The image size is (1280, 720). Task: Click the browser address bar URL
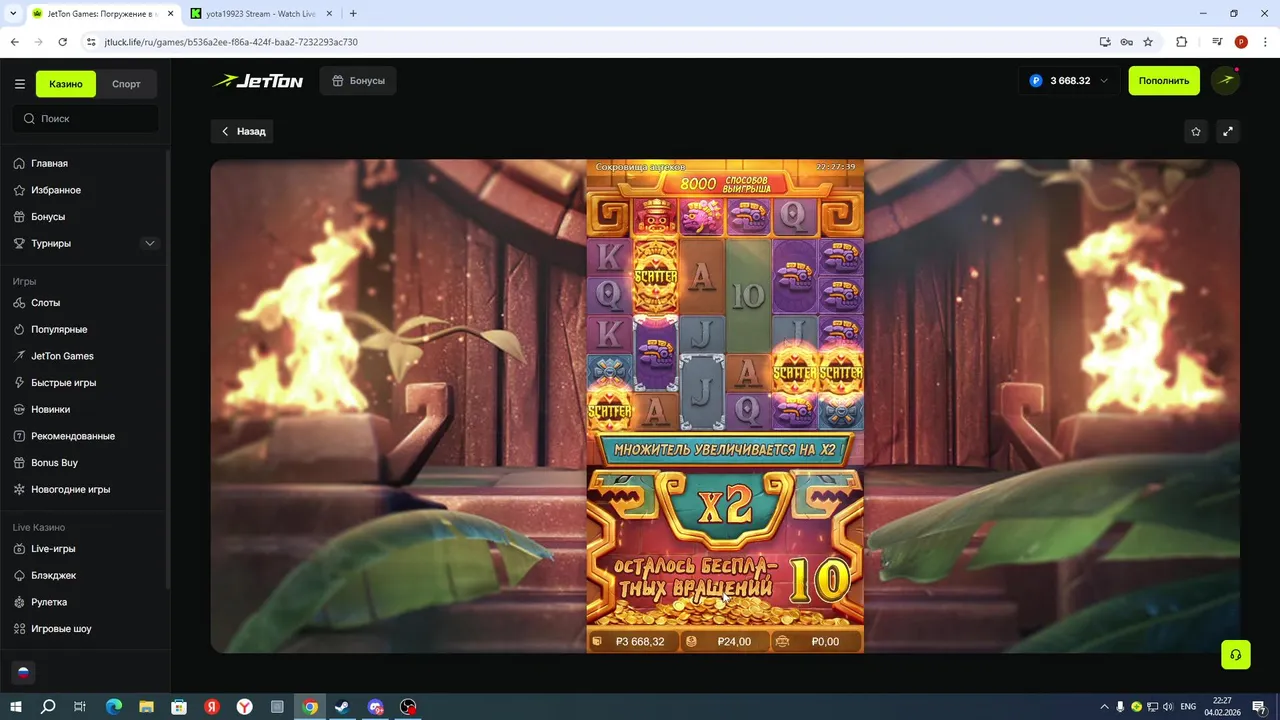tap(231, 42)
